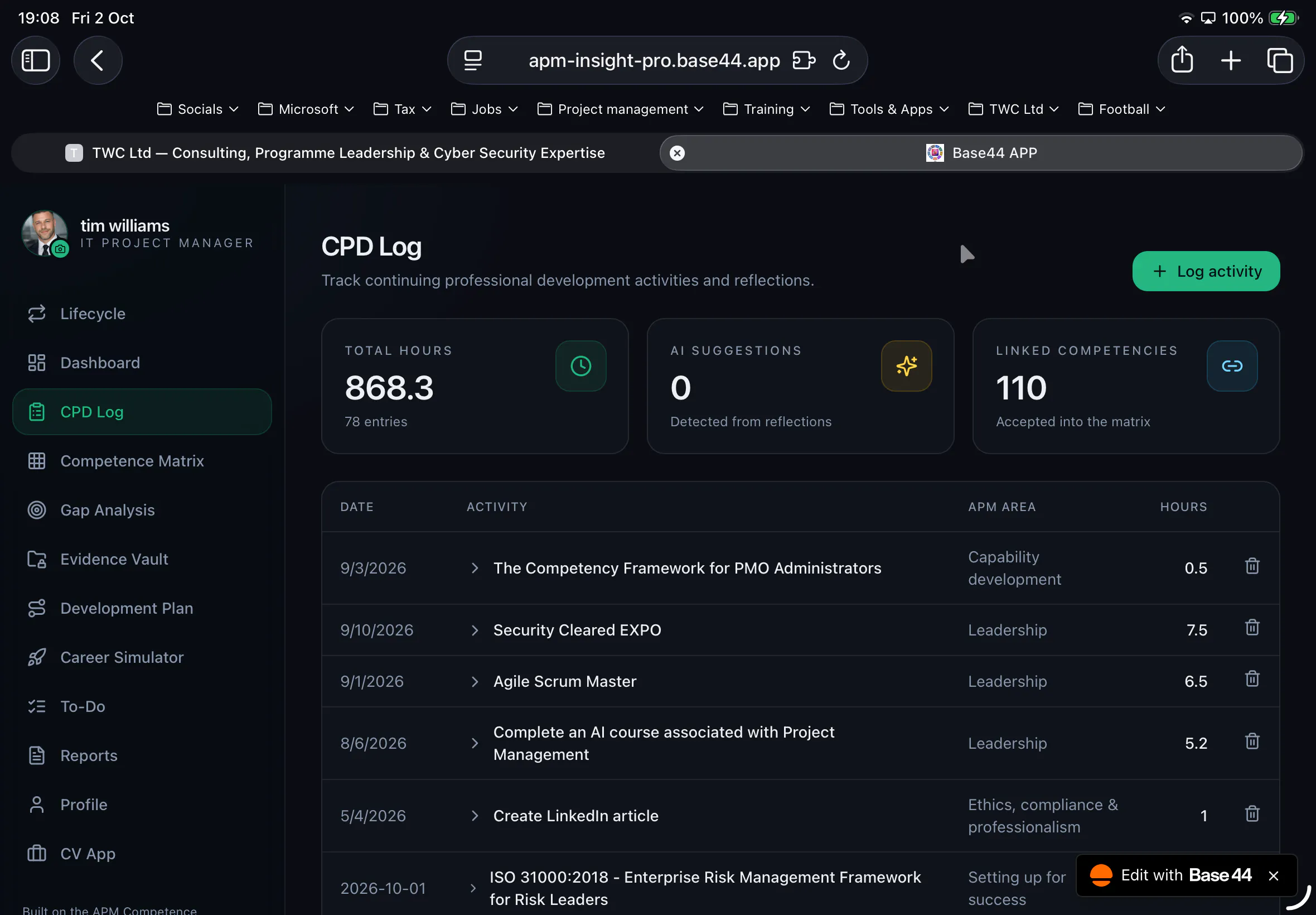Click the tim williams profile photo
The height and width of the screenshot is (915, 1316).
45,233
